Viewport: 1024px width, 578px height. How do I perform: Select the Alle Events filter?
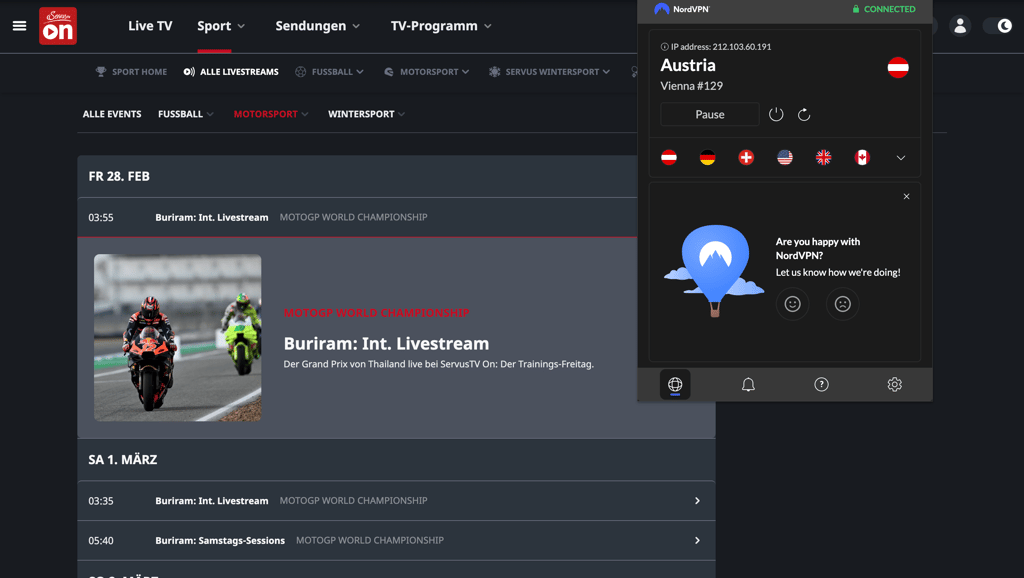[x=112, y=114]
